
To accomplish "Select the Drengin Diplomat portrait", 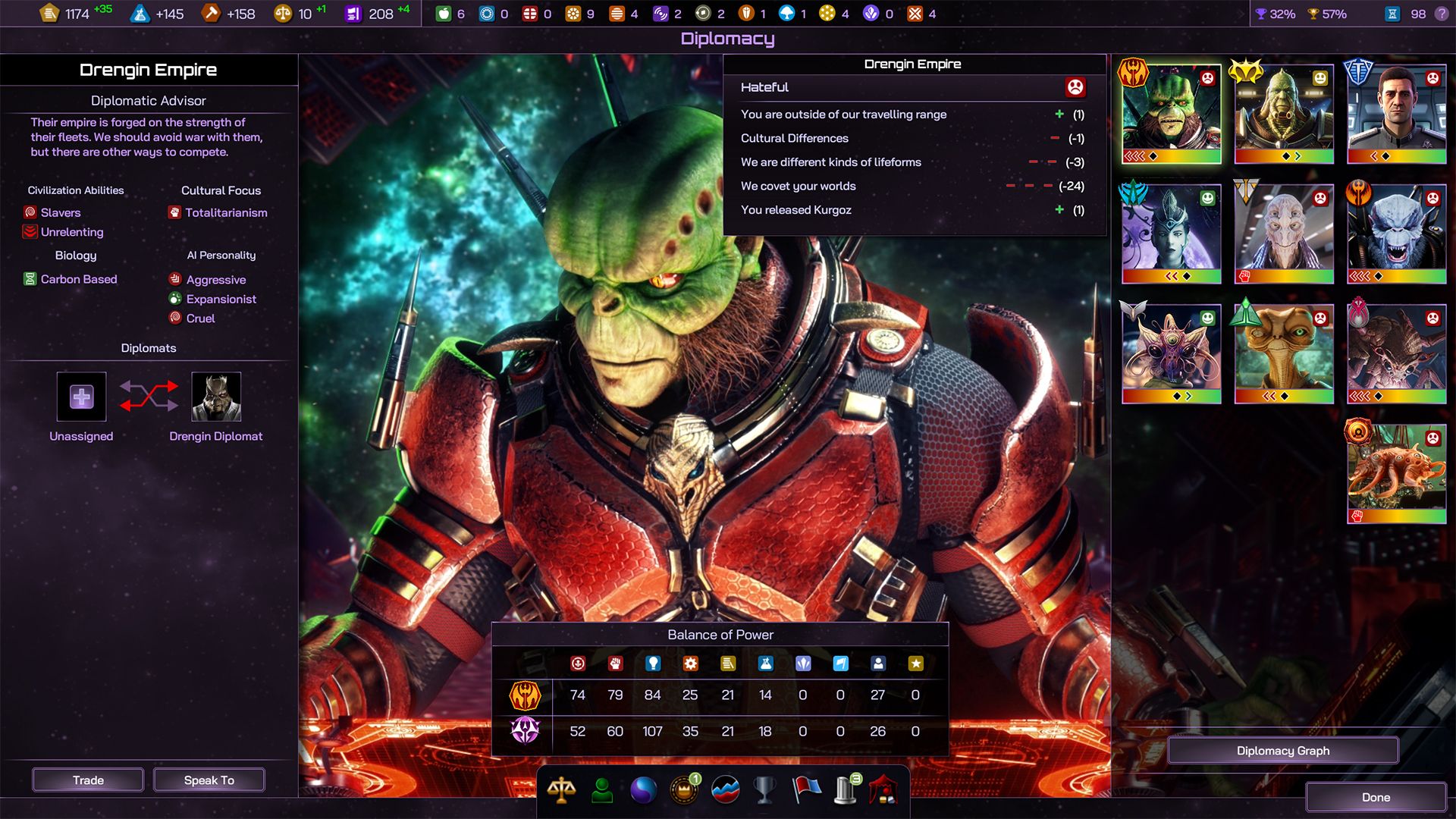I will click(216, 397).
